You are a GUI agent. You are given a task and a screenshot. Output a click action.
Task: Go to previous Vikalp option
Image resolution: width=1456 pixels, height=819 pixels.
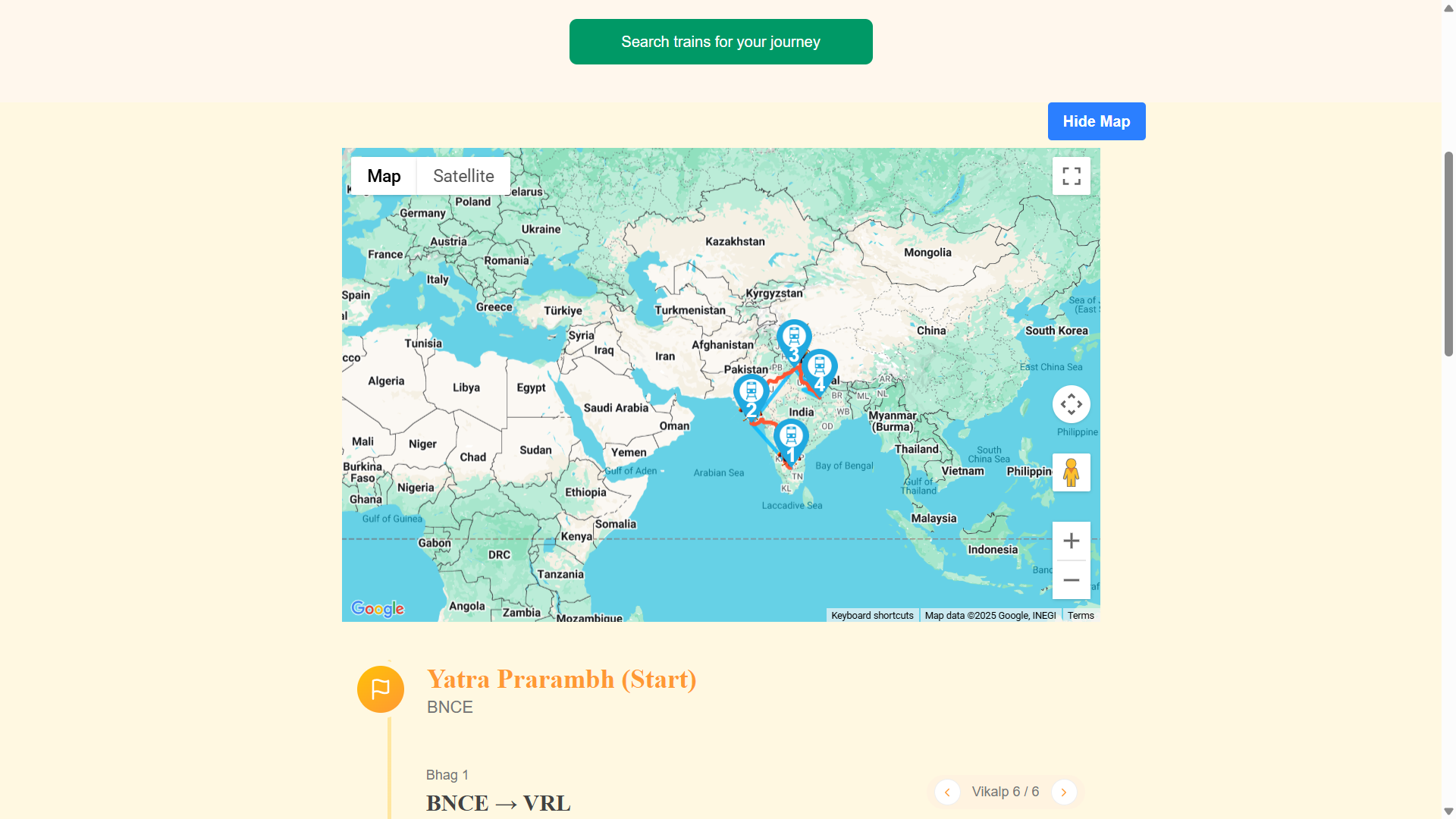(947, 792)
